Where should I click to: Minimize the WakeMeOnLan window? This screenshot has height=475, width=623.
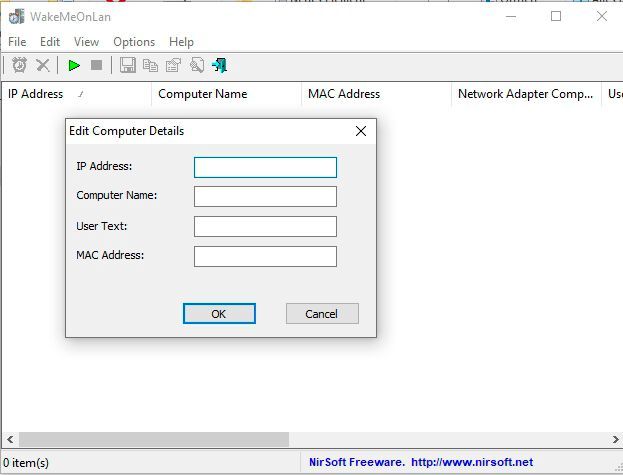(x=511, y=17)
